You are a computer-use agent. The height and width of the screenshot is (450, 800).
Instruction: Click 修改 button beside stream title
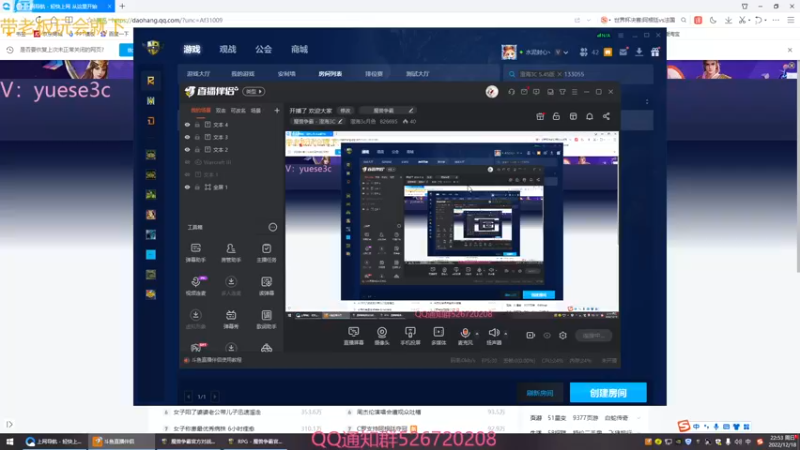click(x=345, y=110)
